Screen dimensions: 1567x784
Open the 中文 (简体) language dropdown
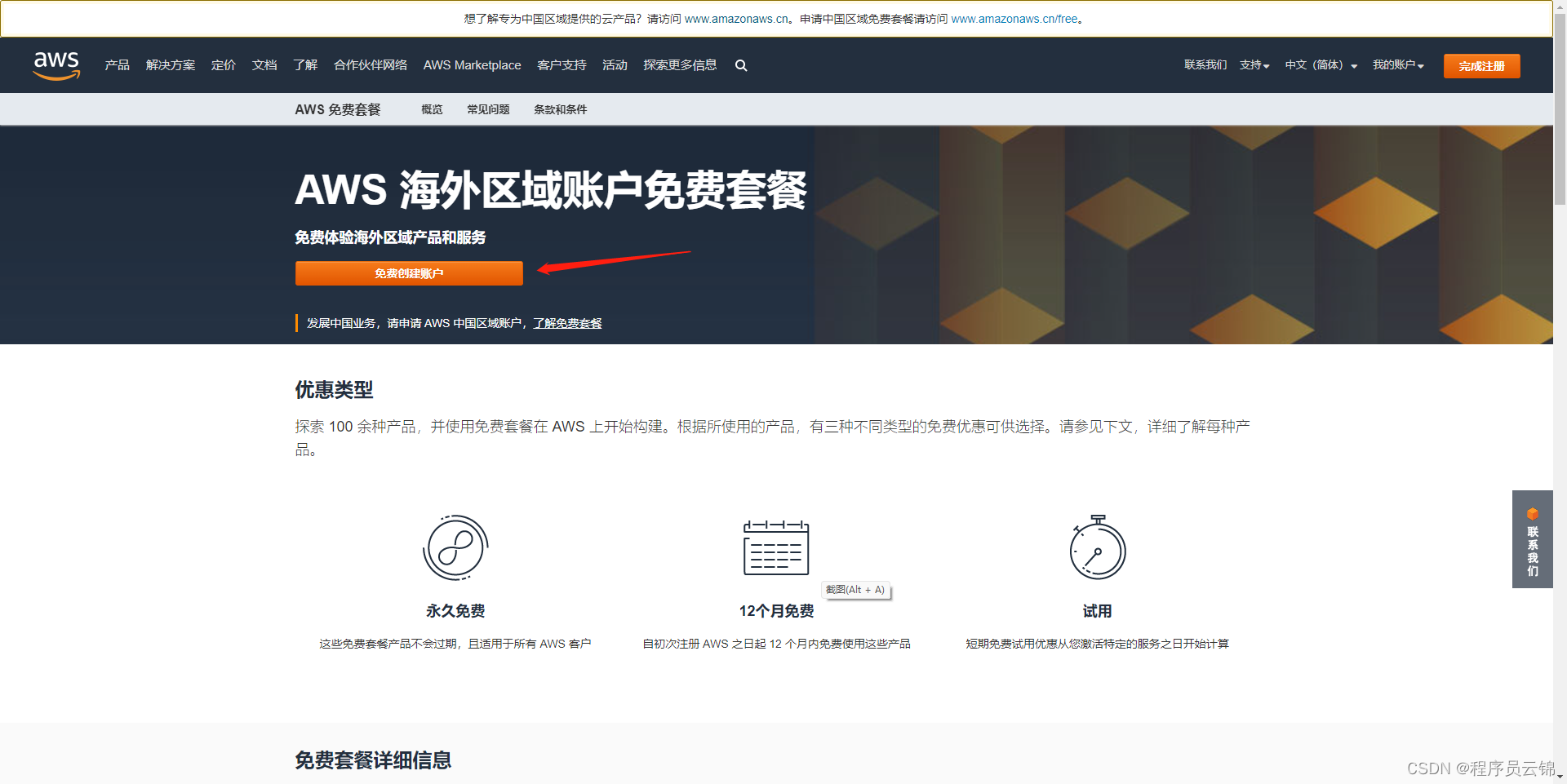tap(1321, 65)
